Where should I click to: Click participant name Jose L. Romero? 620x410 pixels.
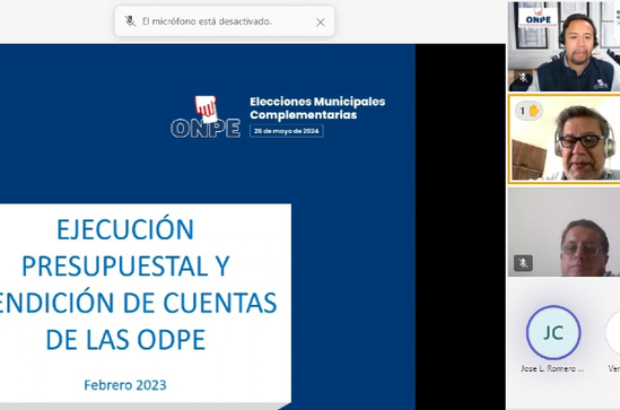pyautogui.click(x=552, y=368)
